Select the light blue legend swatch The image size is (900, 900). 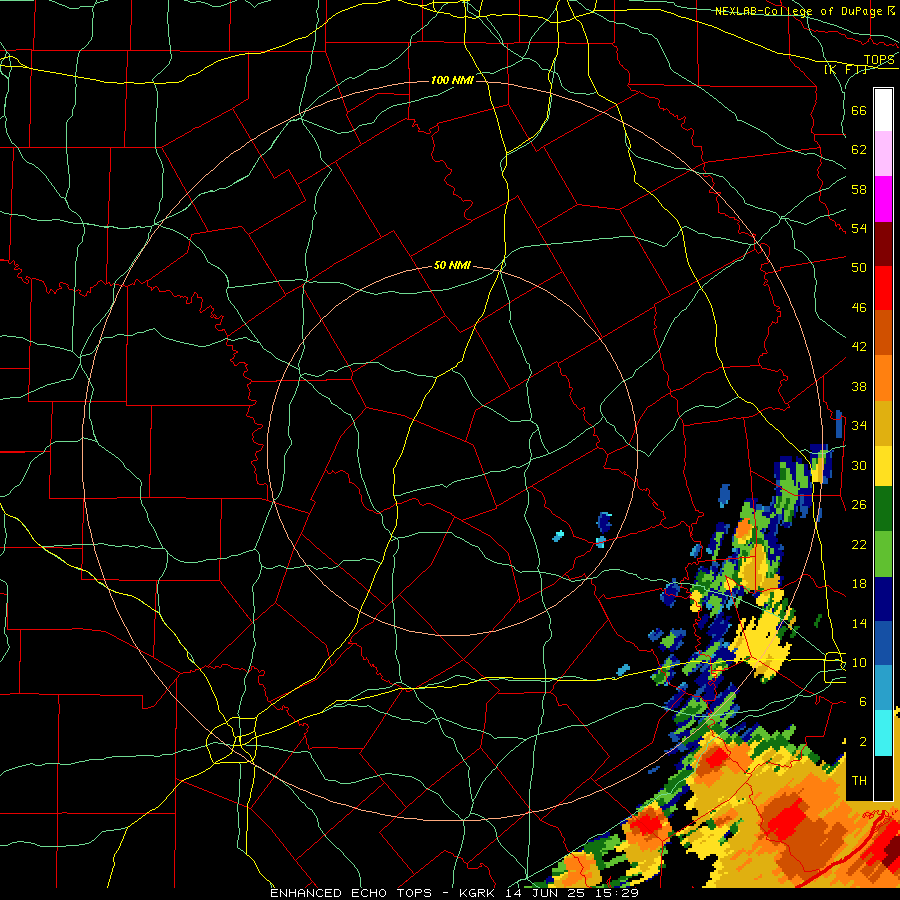(883, 688)
